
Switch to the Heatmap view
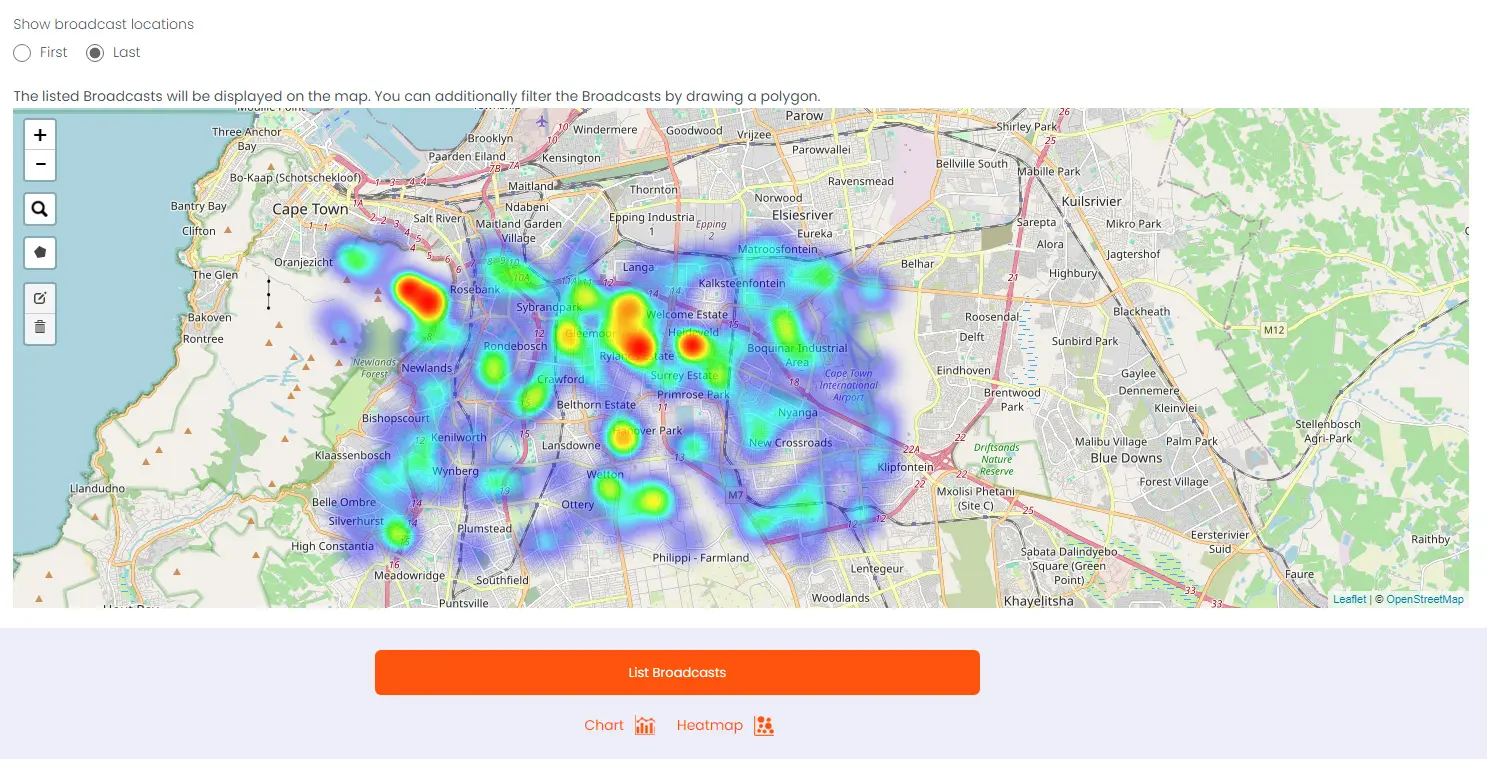(709, 726)
